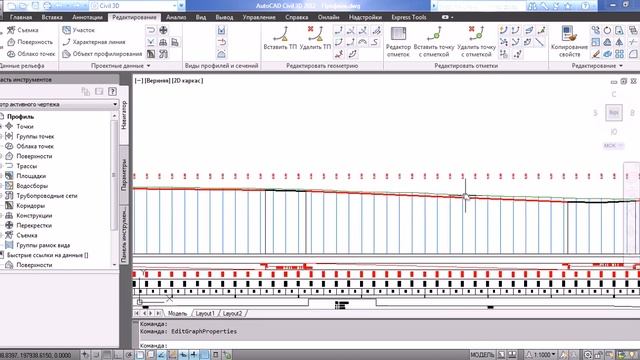Expand the Поверхности tree node
The width and height of the screenshot is (640, 360).
click(1, 156)
